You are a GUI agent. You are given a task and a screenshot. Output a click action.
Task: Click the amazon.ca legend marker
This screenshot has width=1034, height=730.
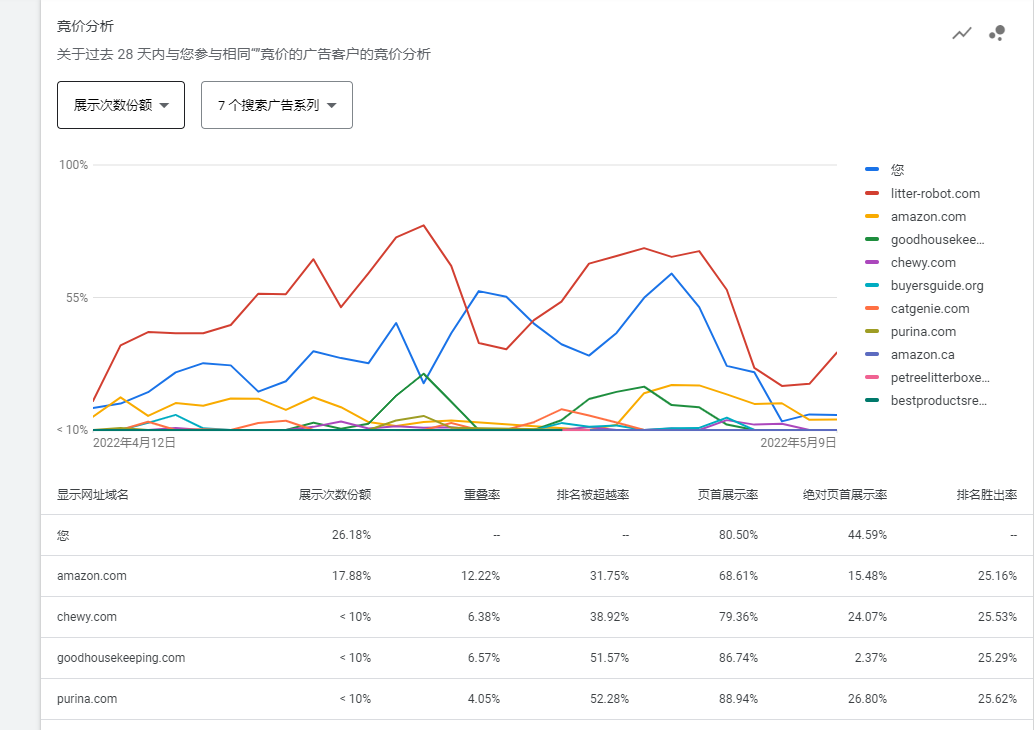872,355
